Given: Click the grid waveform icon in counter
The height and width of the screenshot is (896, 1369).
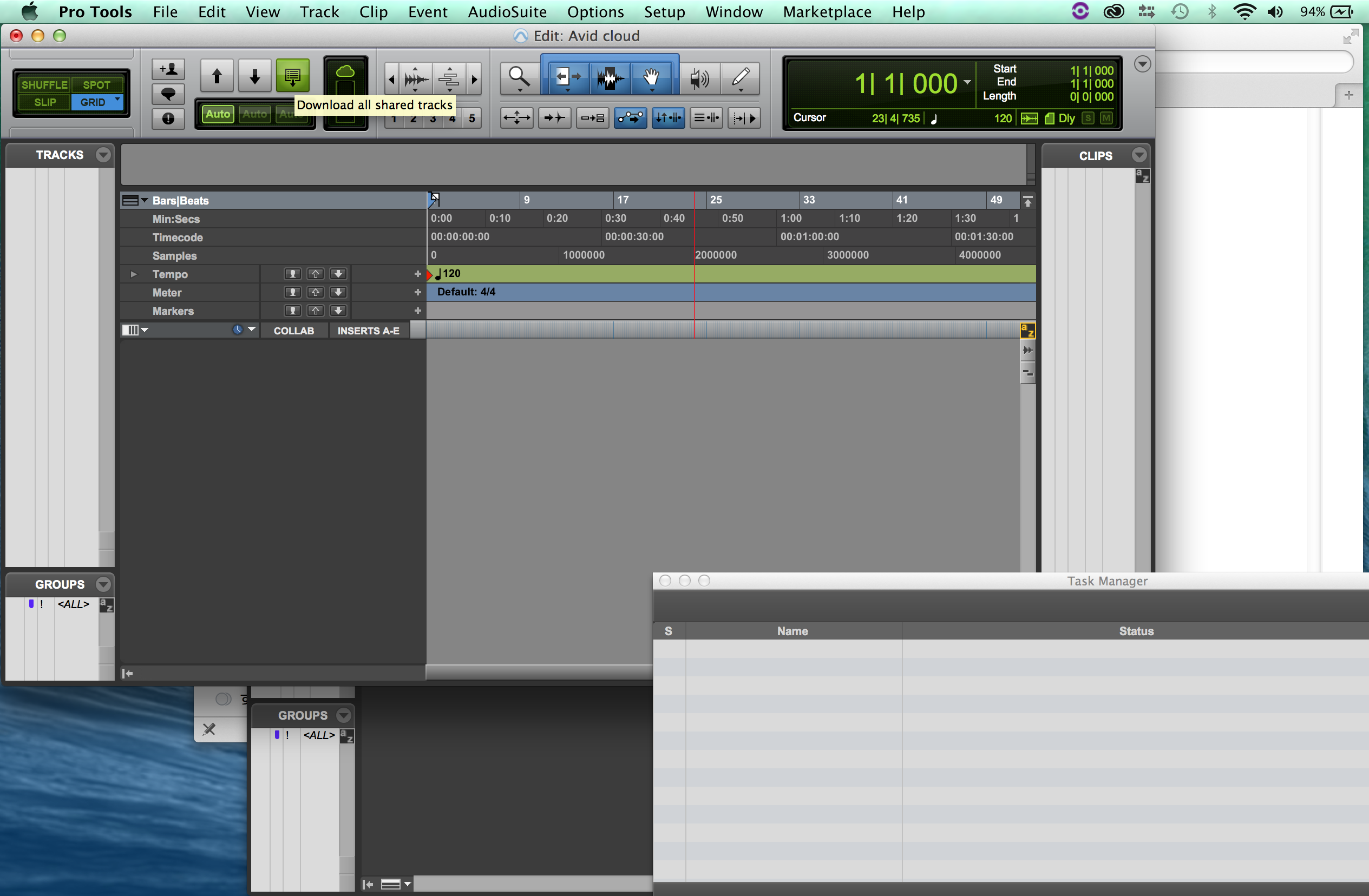Looking at the screenshot, I should tap(1029, 118).
